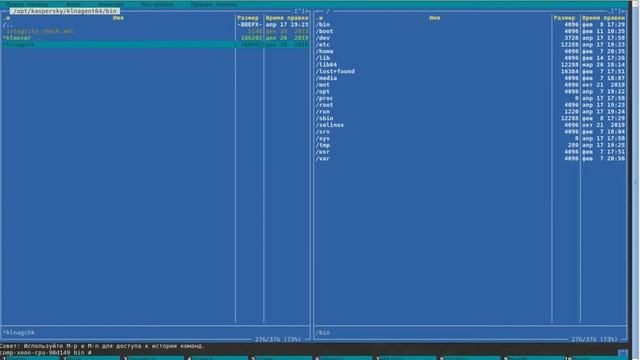Open the Настройки menu
640x360 pixels.
157,4
